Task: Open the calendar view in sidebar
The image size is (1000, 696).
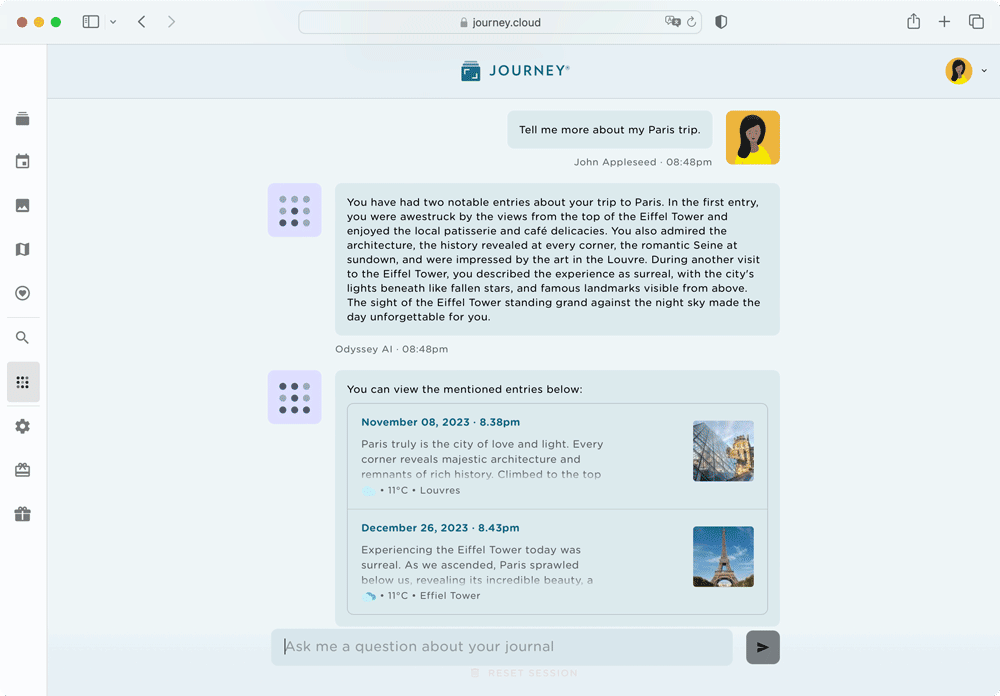Action: (x=22, y=161)
